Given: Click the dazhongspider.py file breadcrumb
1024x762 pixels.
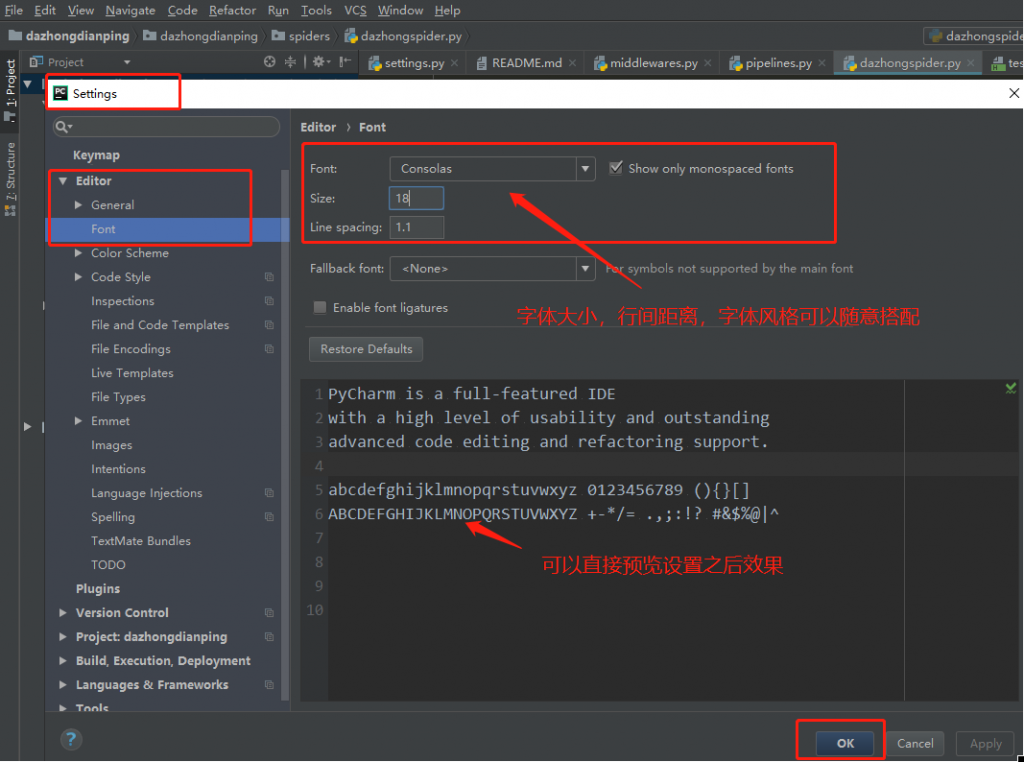Looking at the screenshot, I should point(404,36).
